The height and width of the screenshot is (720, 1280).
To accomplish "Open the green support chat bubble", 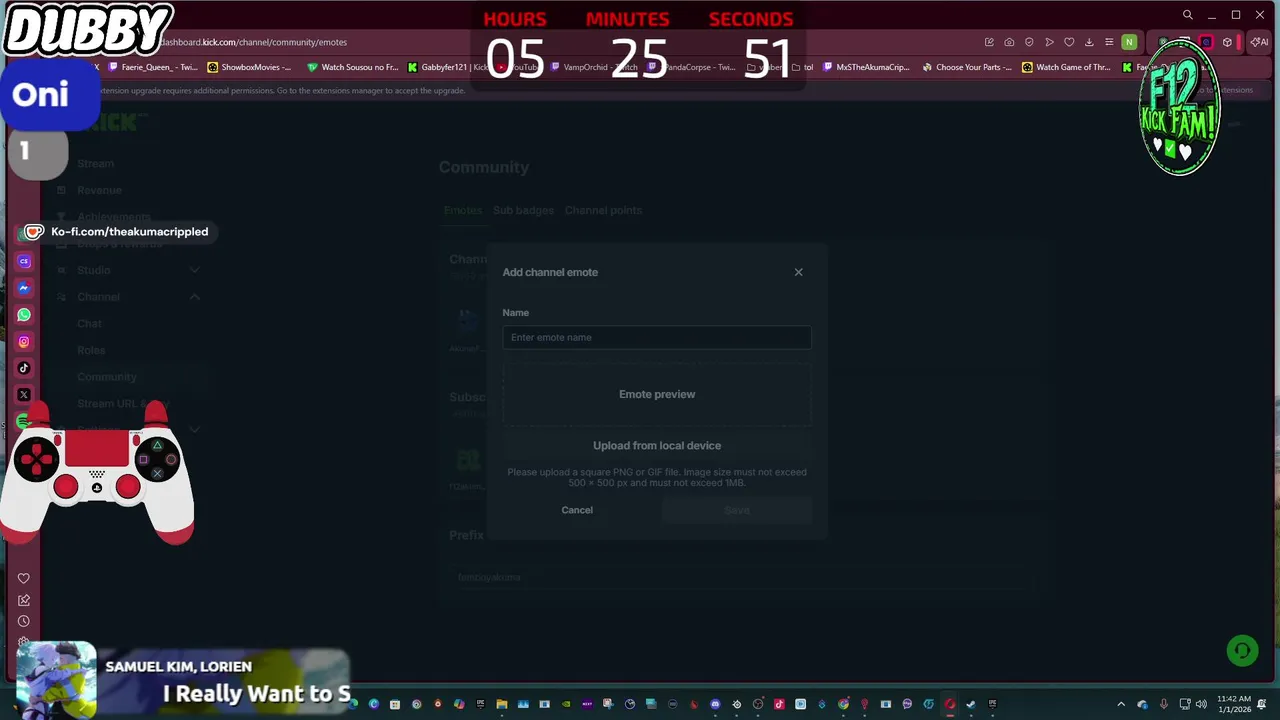I will (1242, 651).
